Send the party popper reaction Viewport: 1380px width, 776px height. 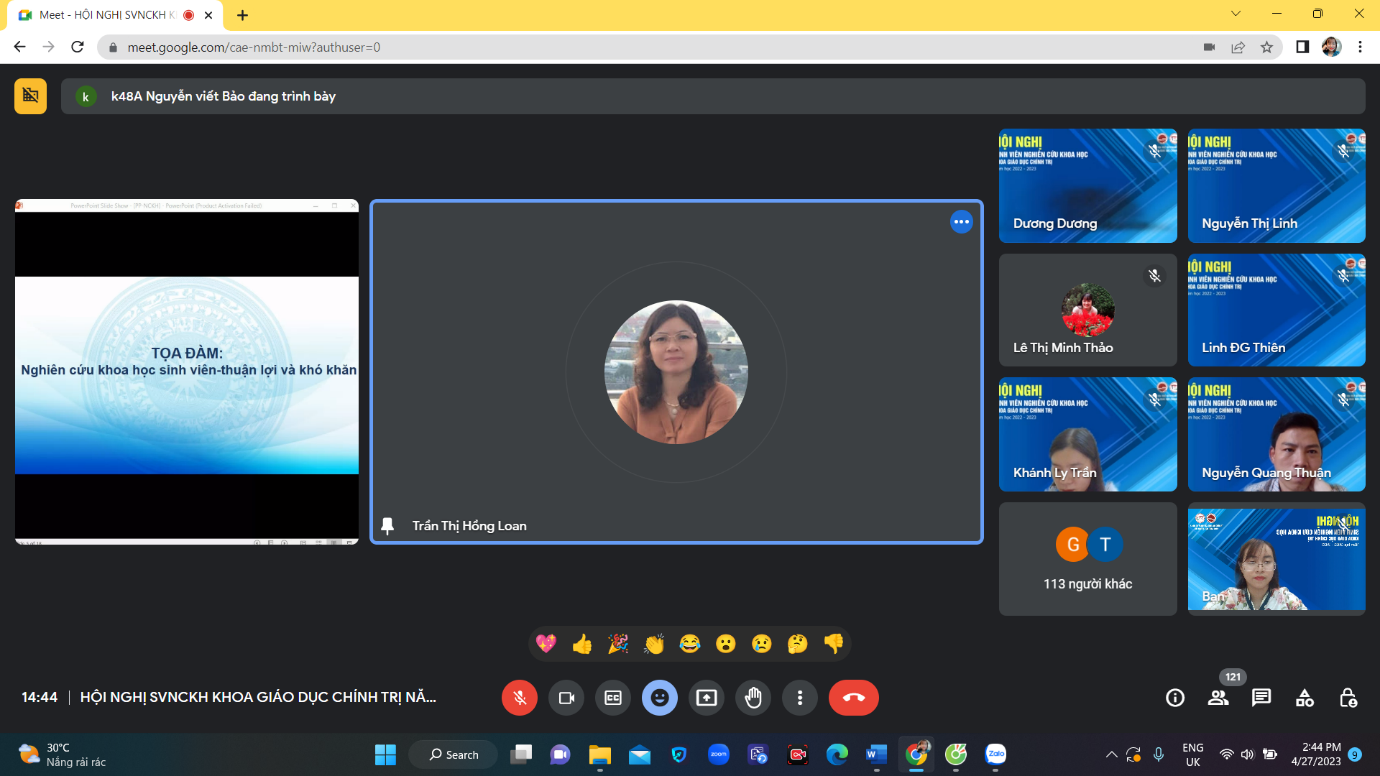click(618, 644)
